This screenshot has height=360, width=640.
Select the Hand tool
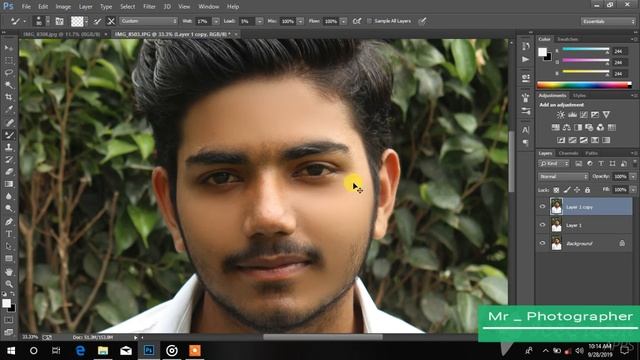click(x=9, y=271)
